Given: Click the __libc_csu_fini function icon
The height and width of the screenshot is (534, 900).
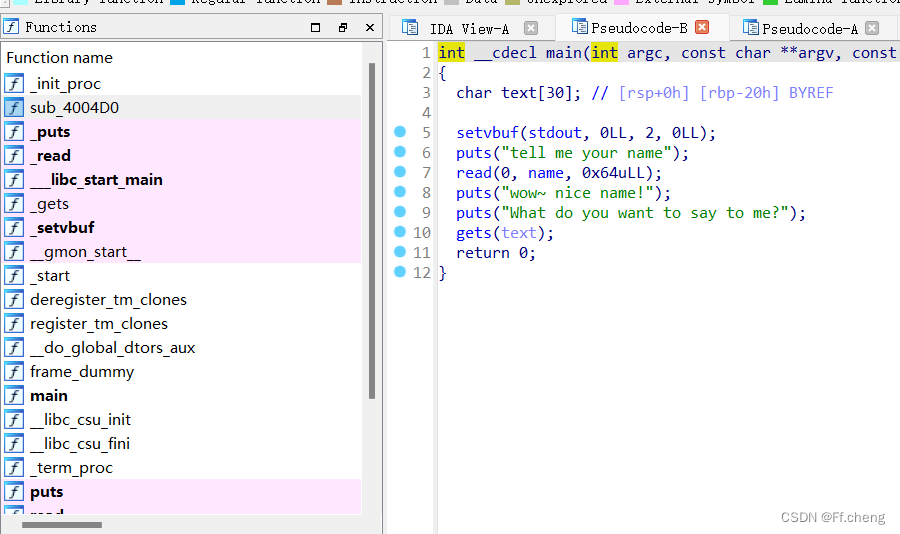Looking at the screenshot, I should (14, 444).
